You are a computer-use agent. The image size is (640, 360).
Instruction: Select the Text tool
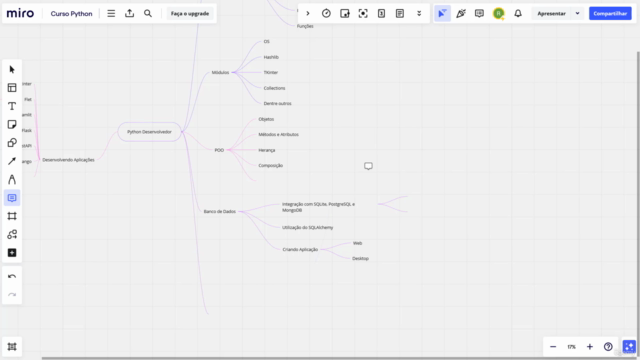click(x=12, y=106)
